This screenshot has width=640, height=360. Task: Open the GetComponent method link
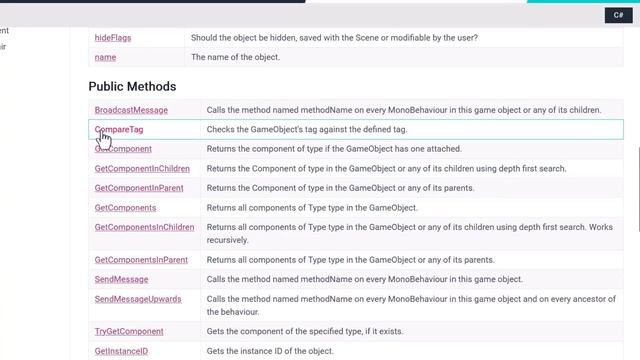point(123,149)
